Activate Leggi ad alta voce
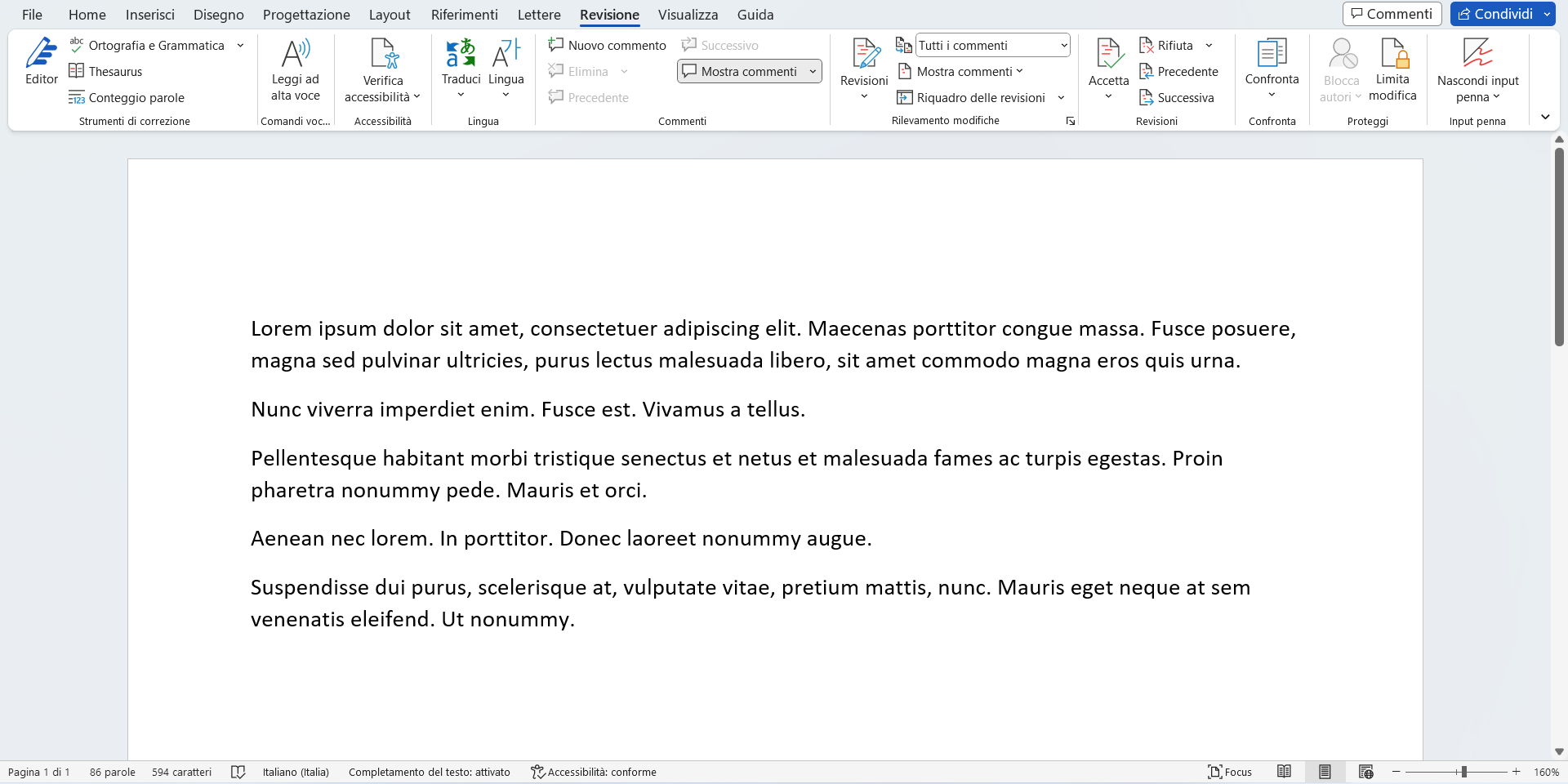This screenshot has height=784, width=1568. click(295, 69)
